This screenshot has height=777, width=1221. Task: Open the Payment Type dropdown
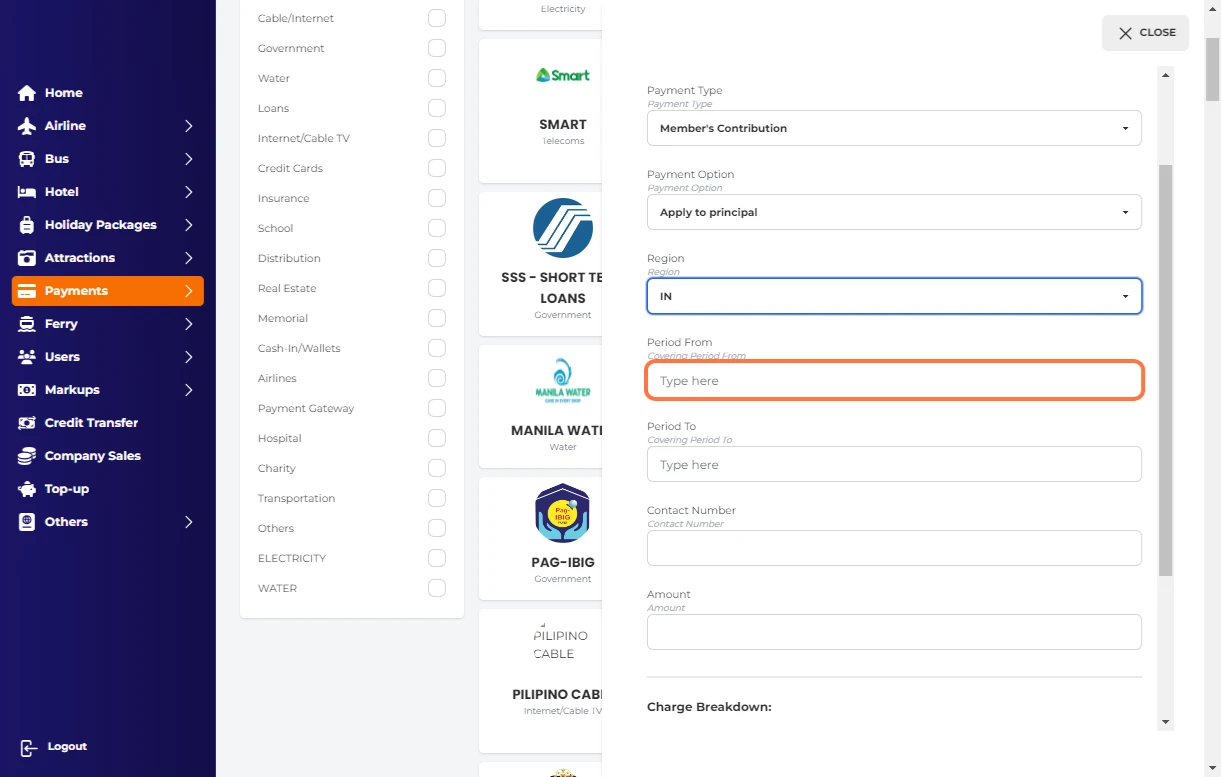click(x=894, y=128)
